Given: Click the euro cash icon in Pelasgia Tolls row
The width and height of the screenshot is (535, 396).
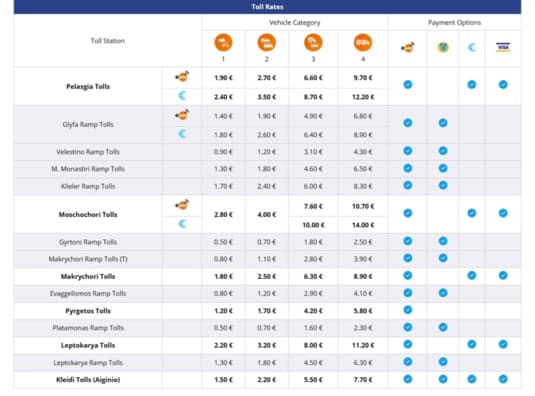Looking at the screenshot, I should click(x=183, y=96).
